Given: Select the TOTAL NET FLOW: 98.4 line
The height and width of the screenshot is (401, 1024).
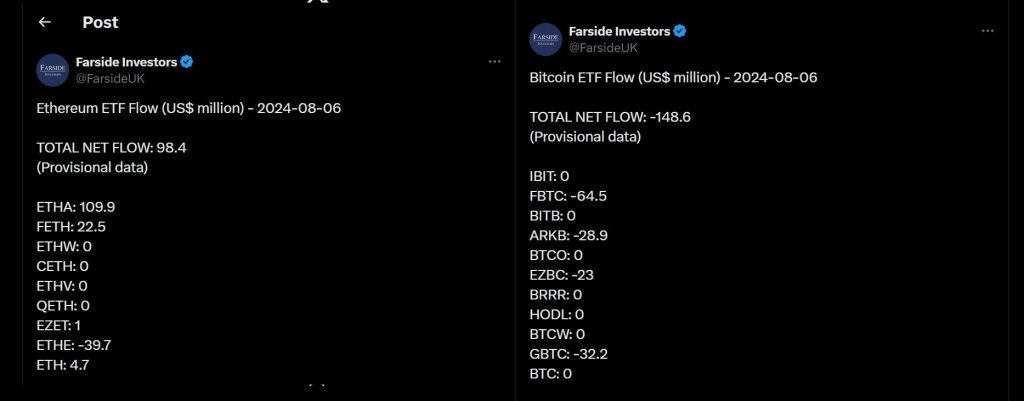Looking at the screenshot, I should coord(112,148).
